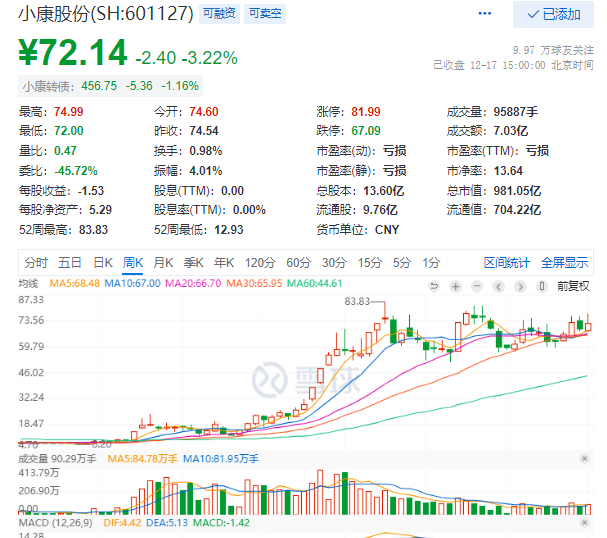This screenshot has width=607, height=538.
Task: Select the 30分 interval tab
Action: (x=334, y=263)
